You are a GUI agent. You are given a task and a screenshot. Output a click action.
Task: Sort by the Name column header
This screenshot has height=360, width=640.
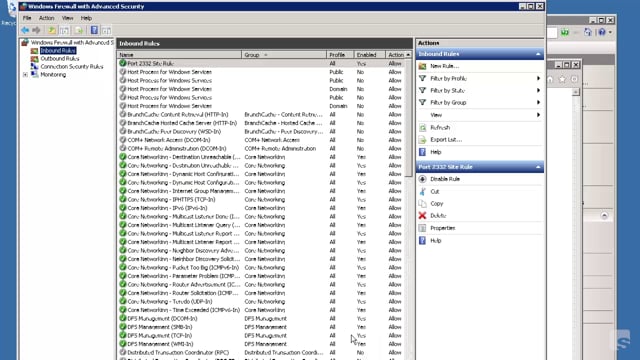tap(179, 55)
